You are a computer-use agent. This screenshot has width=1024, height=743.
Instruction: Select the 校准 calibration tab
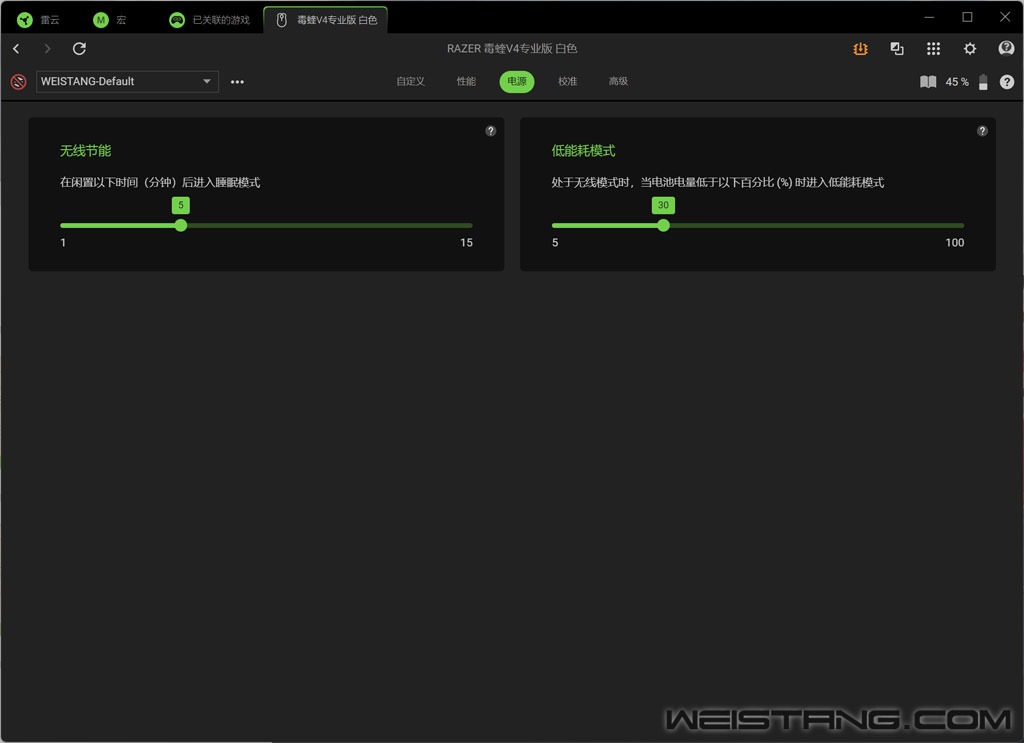coord(568,82)
